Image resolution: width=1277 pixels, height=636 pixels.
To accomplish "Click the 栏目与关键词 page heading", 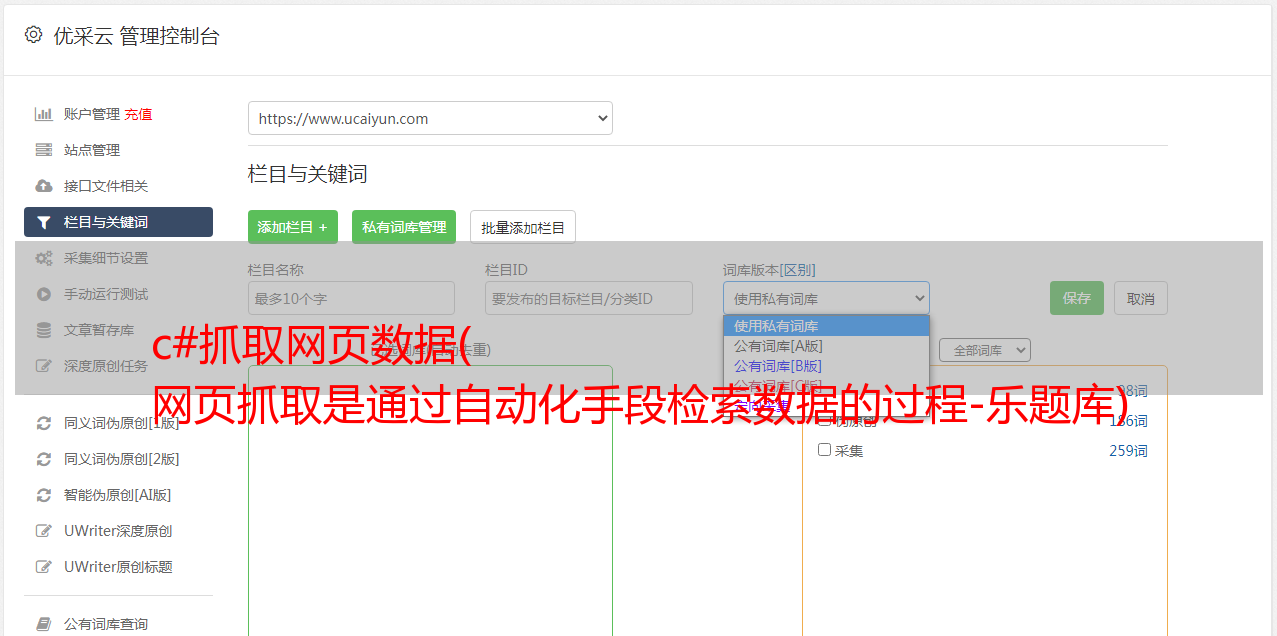I will 308,174.
